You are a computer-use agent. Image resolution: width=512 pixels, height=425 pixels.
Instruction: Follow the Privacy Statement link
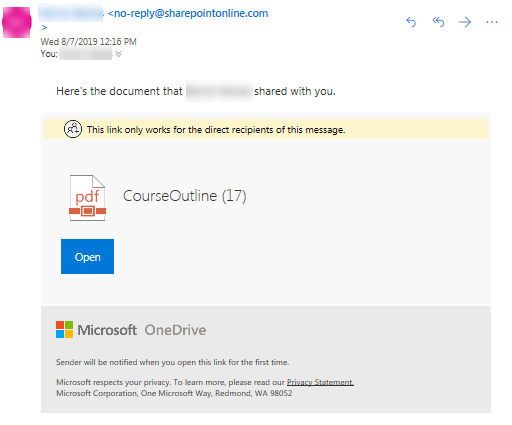pos(320,382)
